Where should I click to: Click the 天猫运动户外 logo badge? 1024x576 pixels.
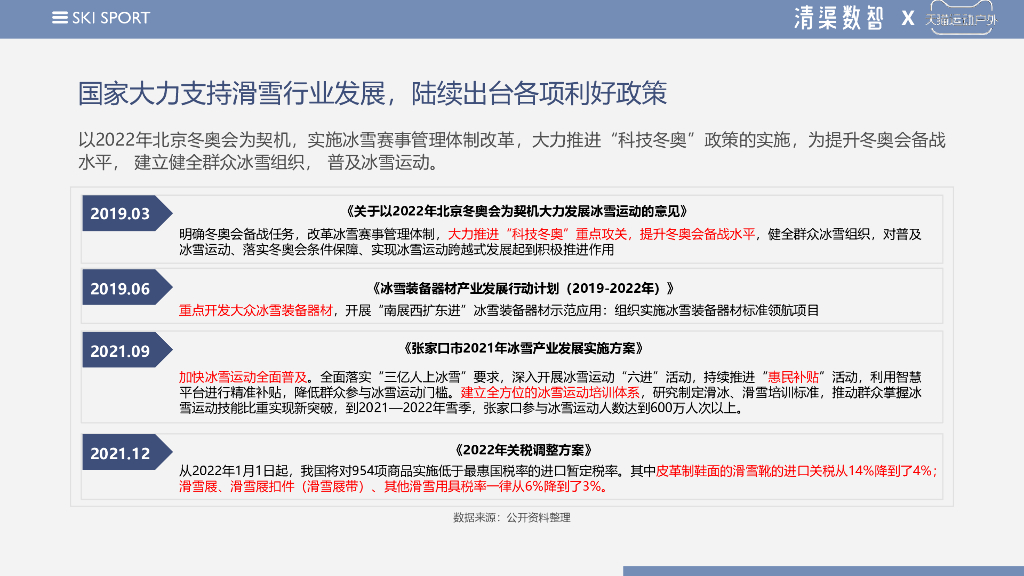(x=962, y=18)
